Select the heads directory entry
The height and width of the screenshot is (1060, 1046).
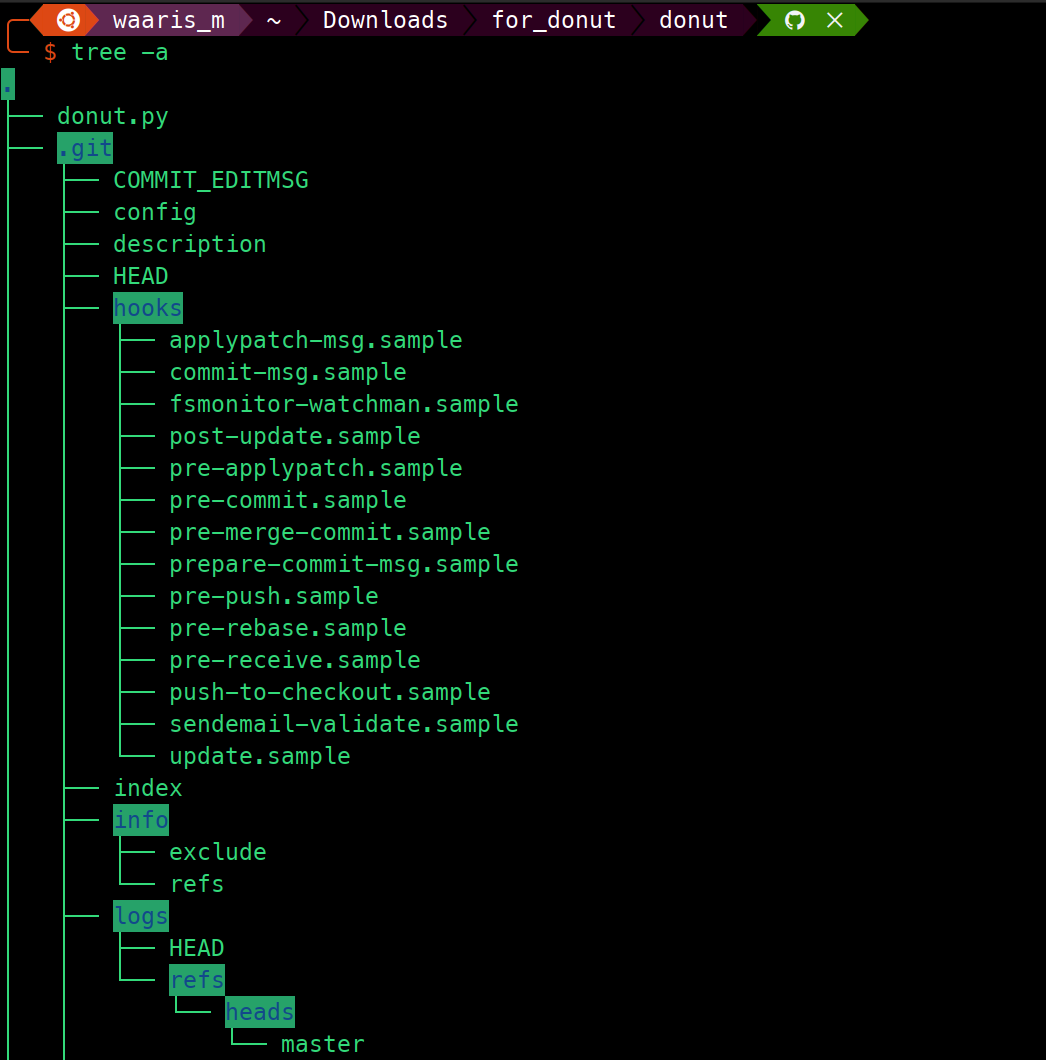coord(260,1012)
